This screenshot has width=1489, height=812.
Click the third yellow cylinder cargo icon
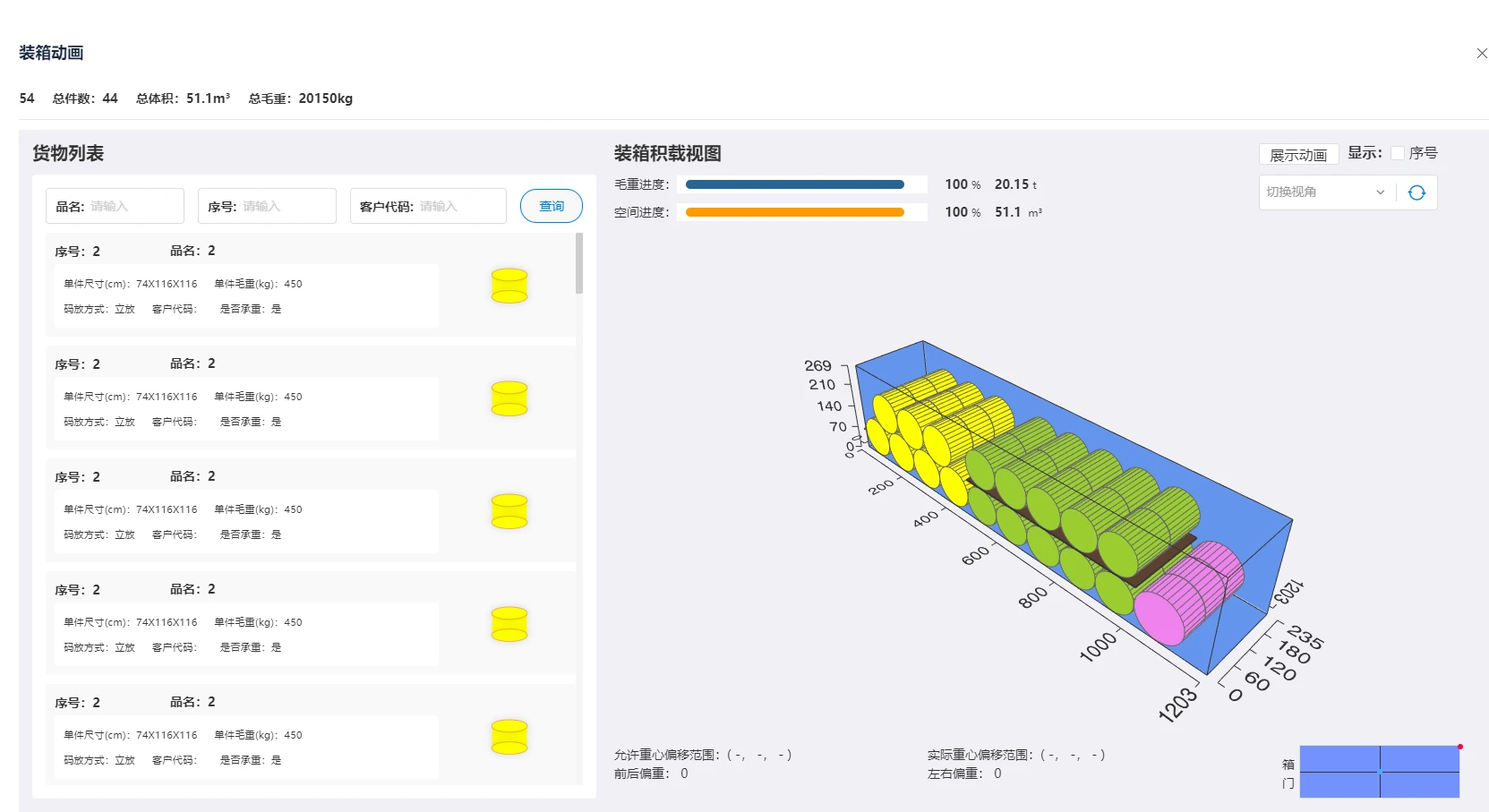[x=509, y=511]
